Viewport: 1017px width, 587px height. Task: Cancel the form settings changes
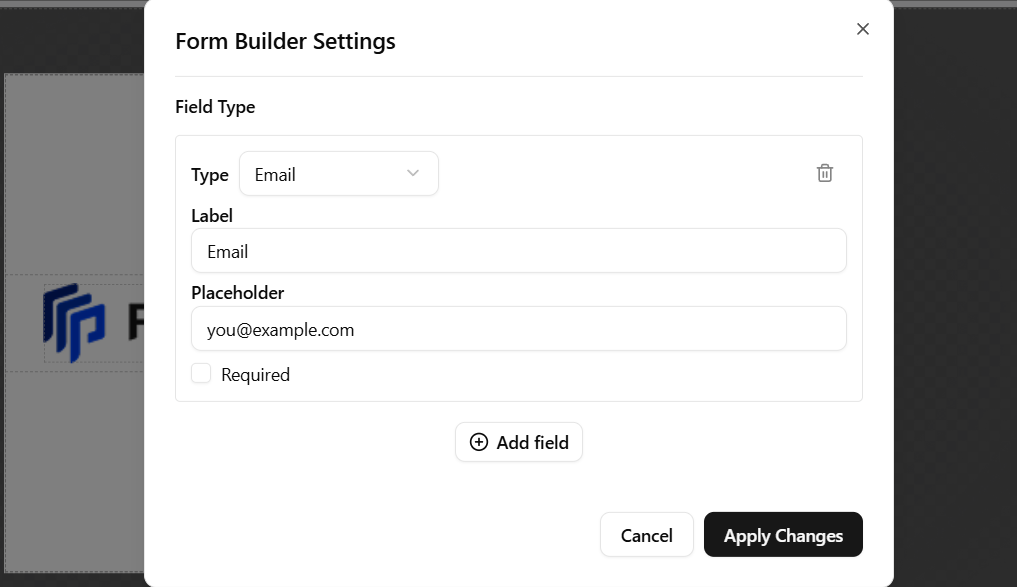click(x=647, y=535)
